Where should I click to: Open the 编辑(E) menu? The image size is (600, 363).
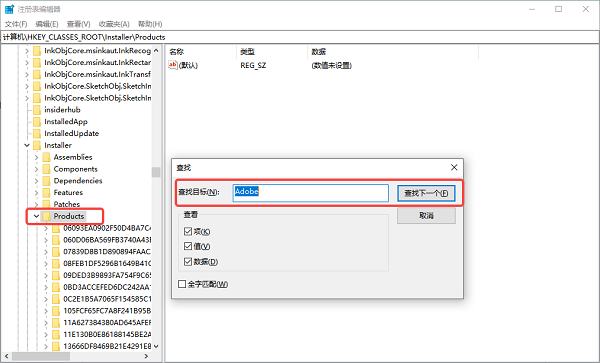[x=47, y=24]
